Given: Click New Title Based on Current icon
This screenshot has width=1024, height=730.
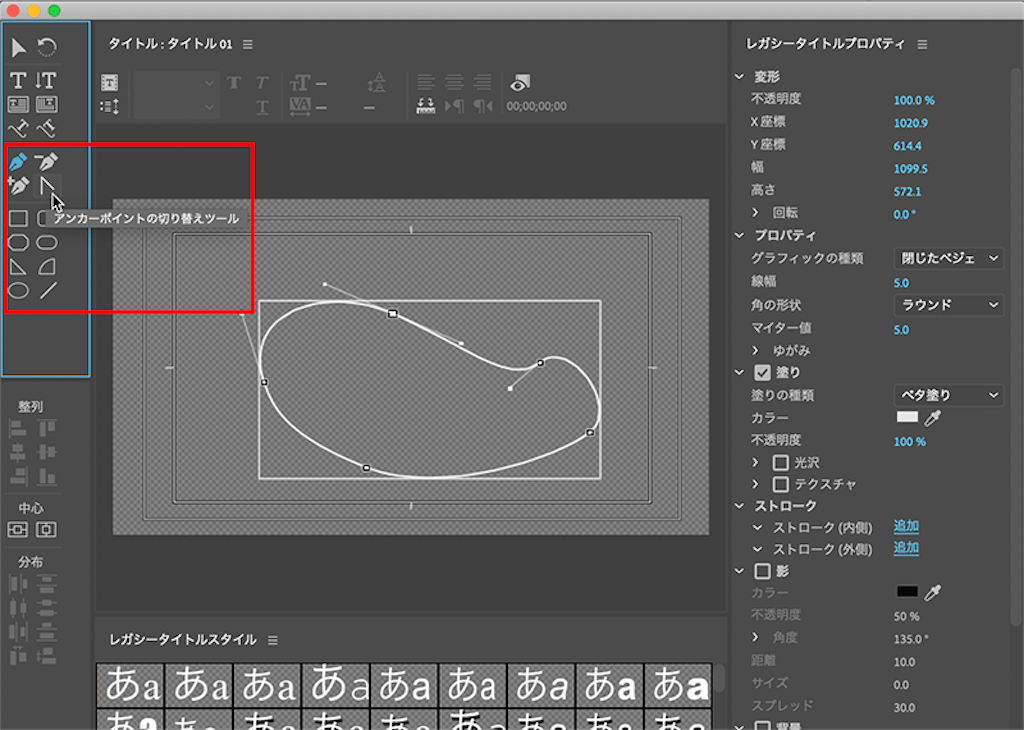Looking at the screenshot, I should (x=110, y=82).
